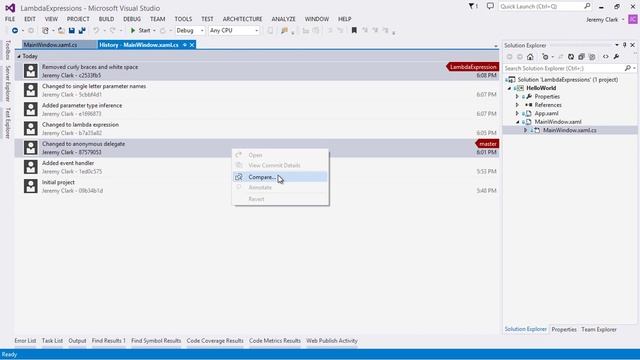Open the Web Publish Activity tab

pos(332,341)
